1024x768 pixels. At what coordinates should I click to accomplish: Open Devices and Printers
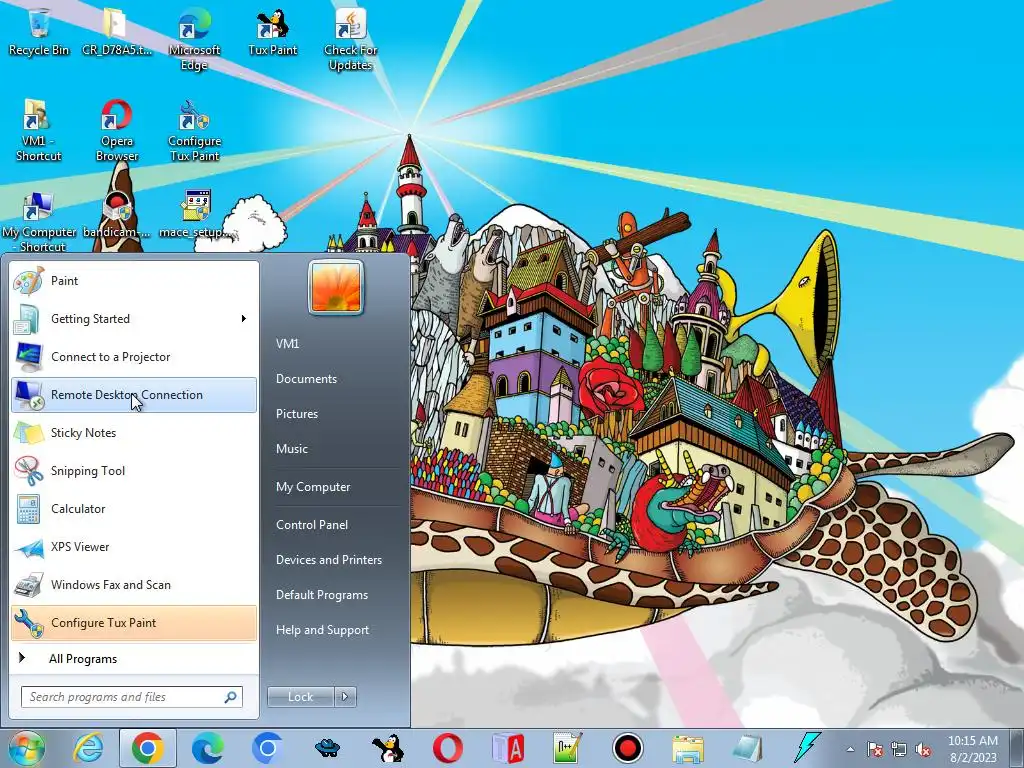point(328,560)
